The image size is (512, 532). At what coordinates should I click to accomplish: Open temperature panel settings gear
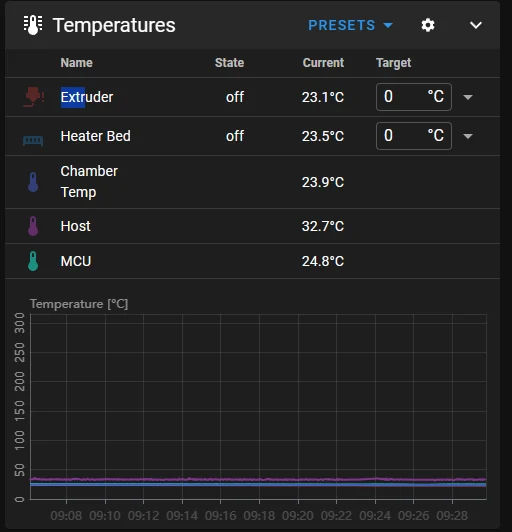428,25
